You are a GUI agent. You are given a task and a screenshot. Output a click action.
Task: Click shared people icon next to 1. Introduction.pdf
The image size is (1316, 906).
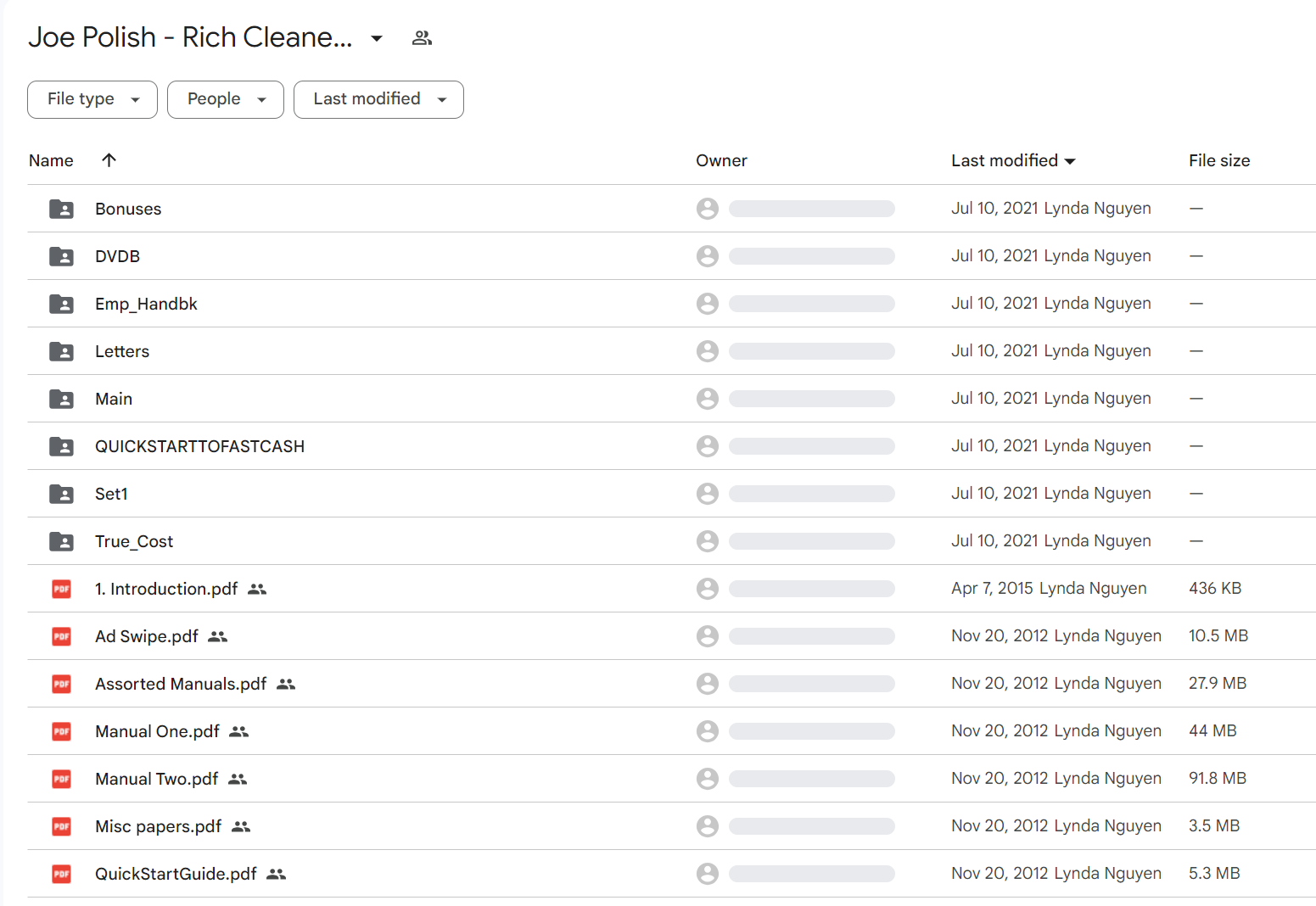point(257,589)
